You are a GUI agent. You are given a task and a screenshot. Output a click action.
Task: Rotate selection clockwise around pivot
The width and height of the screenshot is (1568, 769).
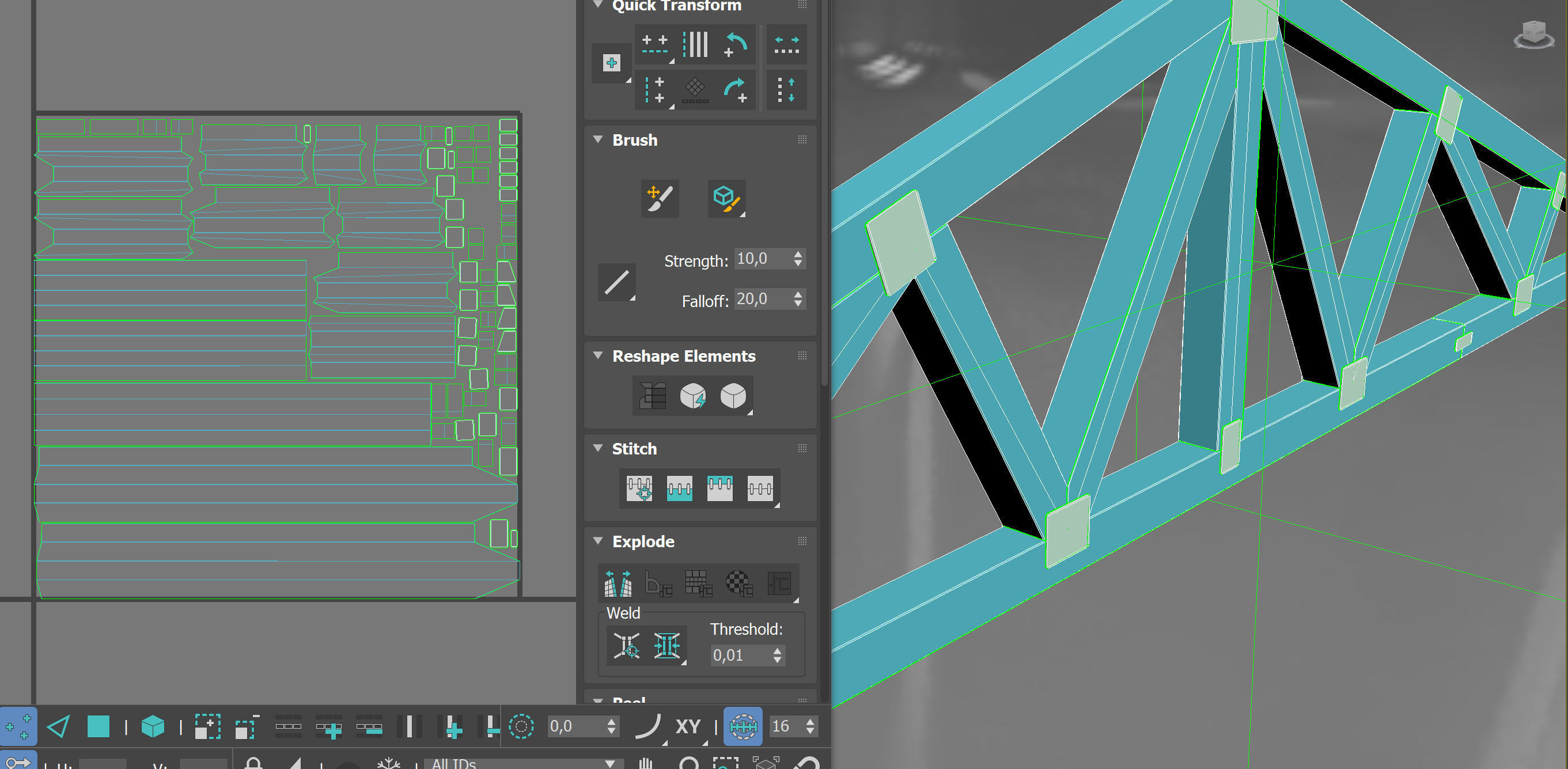click(x=735, y=90)
